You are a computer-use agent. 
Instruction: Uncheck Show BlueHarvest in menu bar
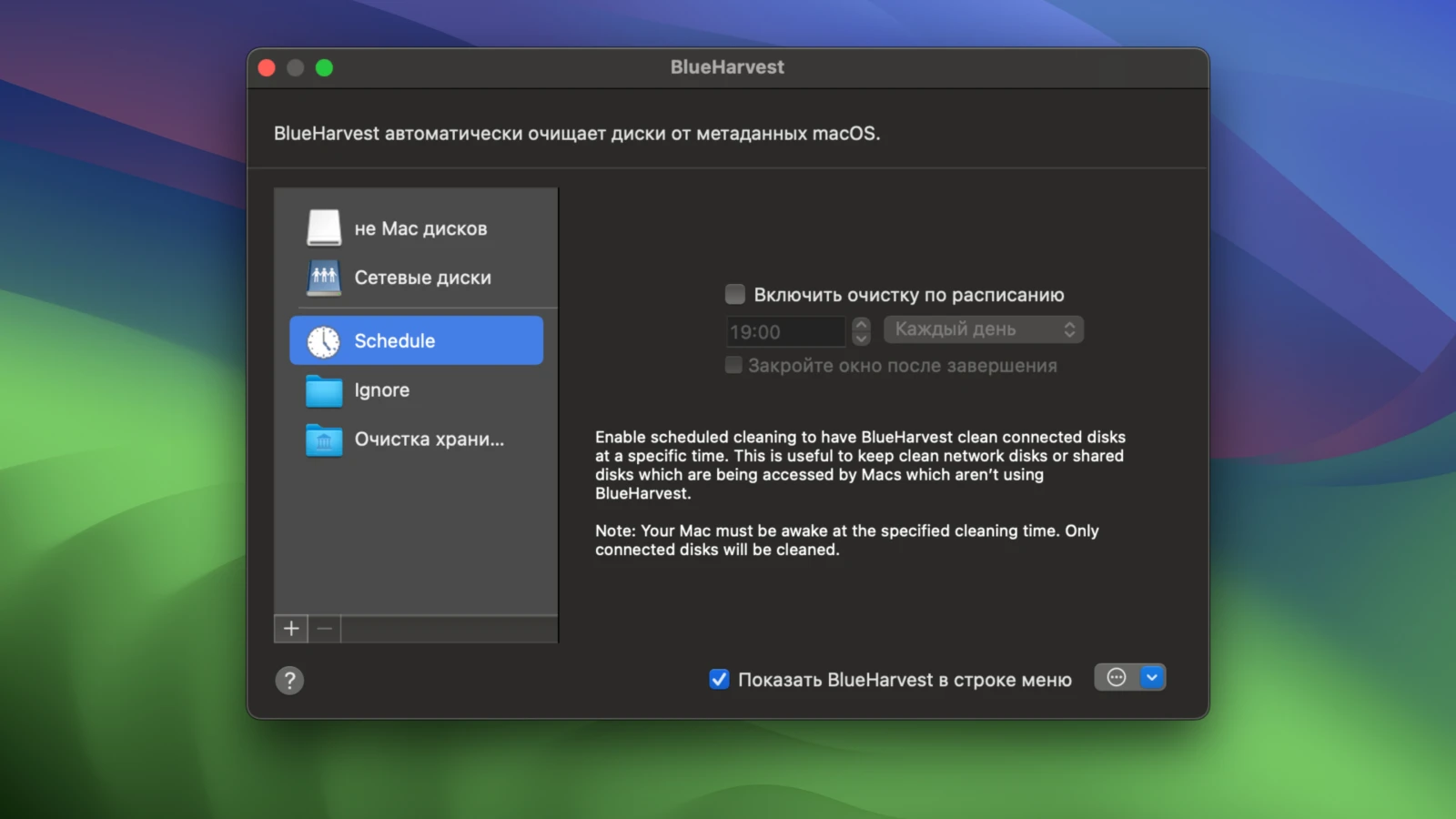[x=719, y=679]
